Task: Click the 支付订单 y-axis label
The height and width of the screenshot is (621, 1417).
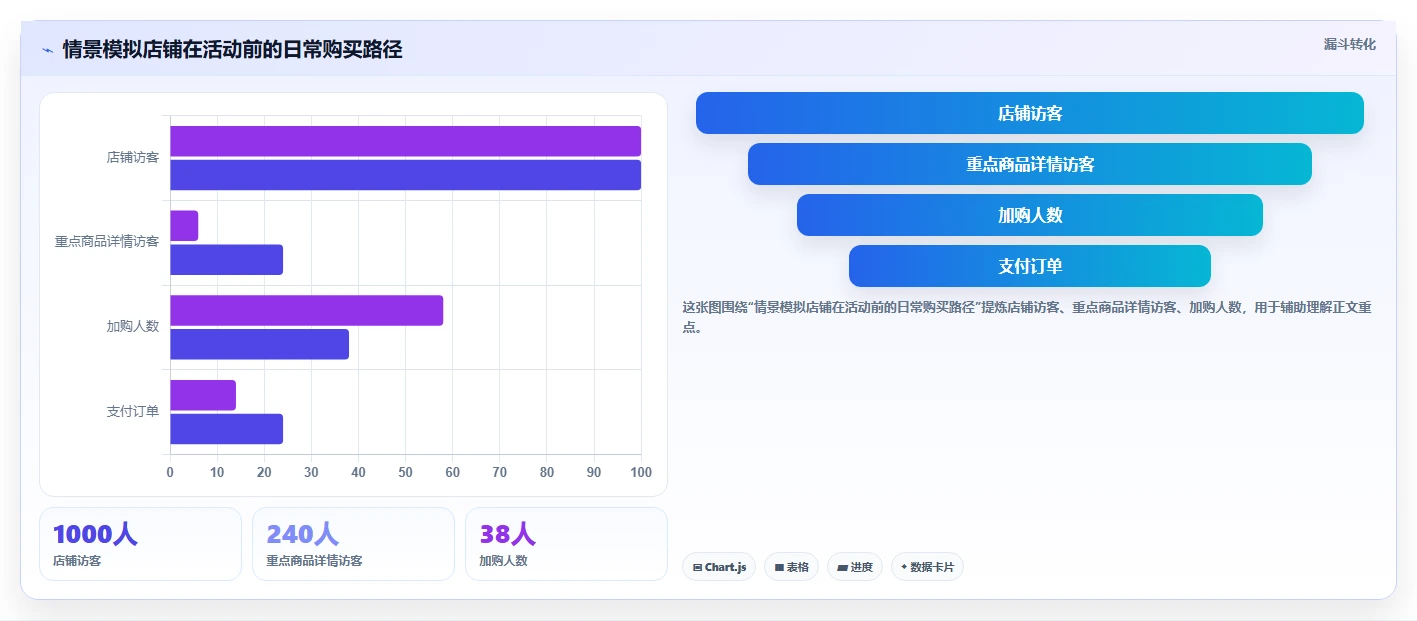Action: point(133,412)
